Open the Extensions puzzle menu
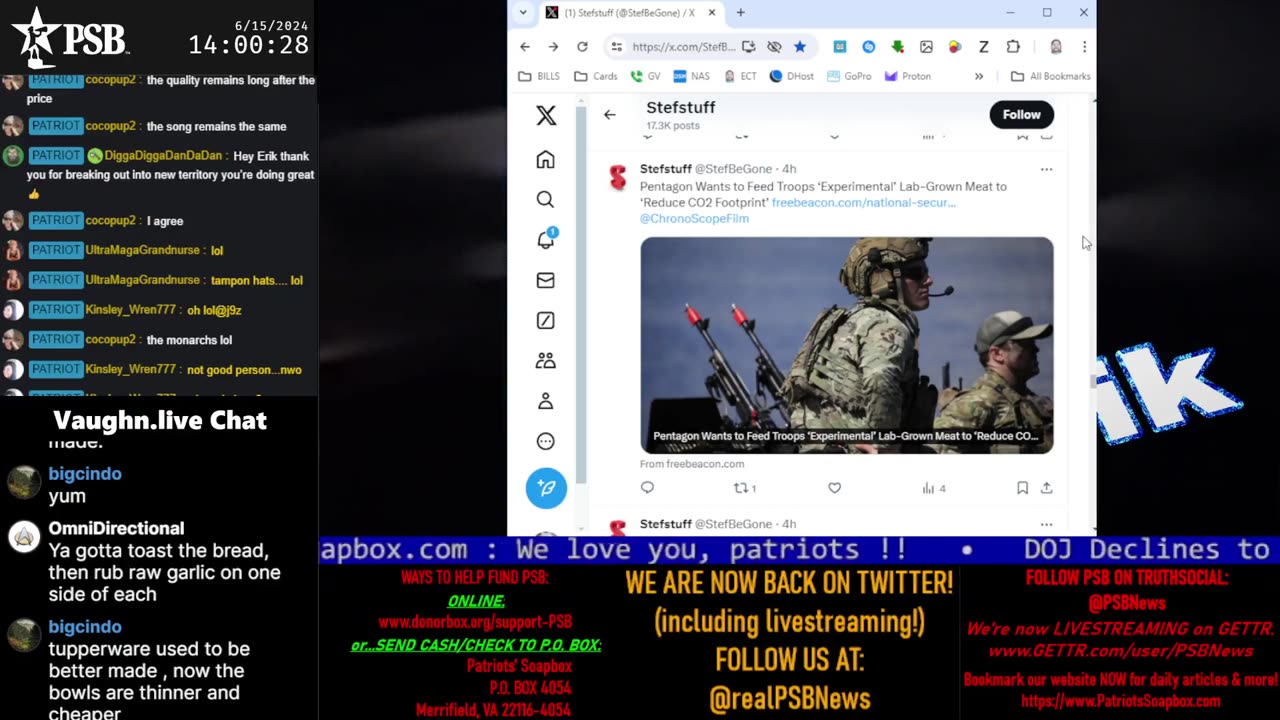The height and width of the screenshot is (720, 1280). click(1013, 47)
